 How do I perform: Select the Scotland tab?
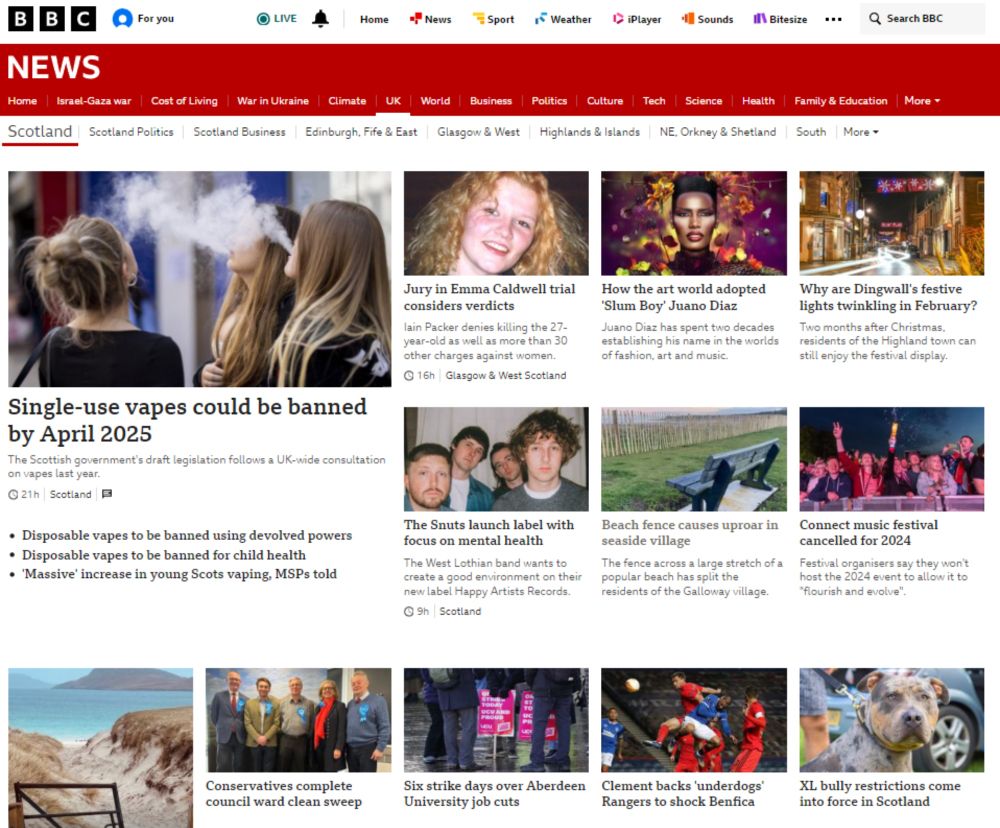pos(40,131)
